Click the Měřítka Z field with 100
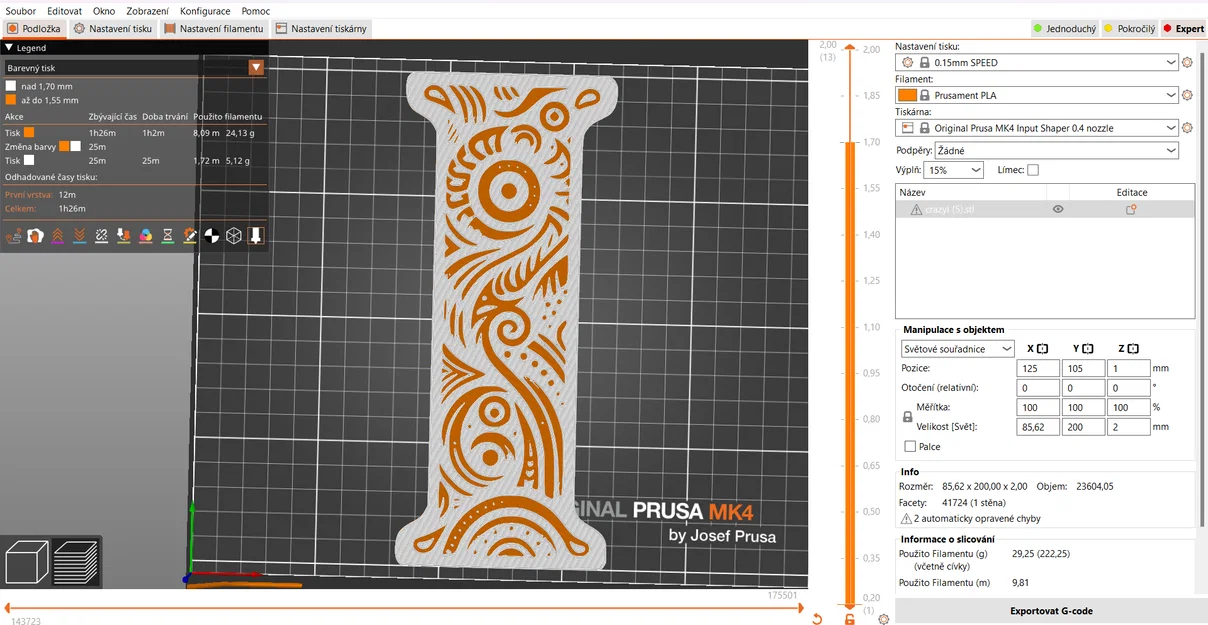Viewport: 1208px width, 625px height. [x=1129, y=407]
